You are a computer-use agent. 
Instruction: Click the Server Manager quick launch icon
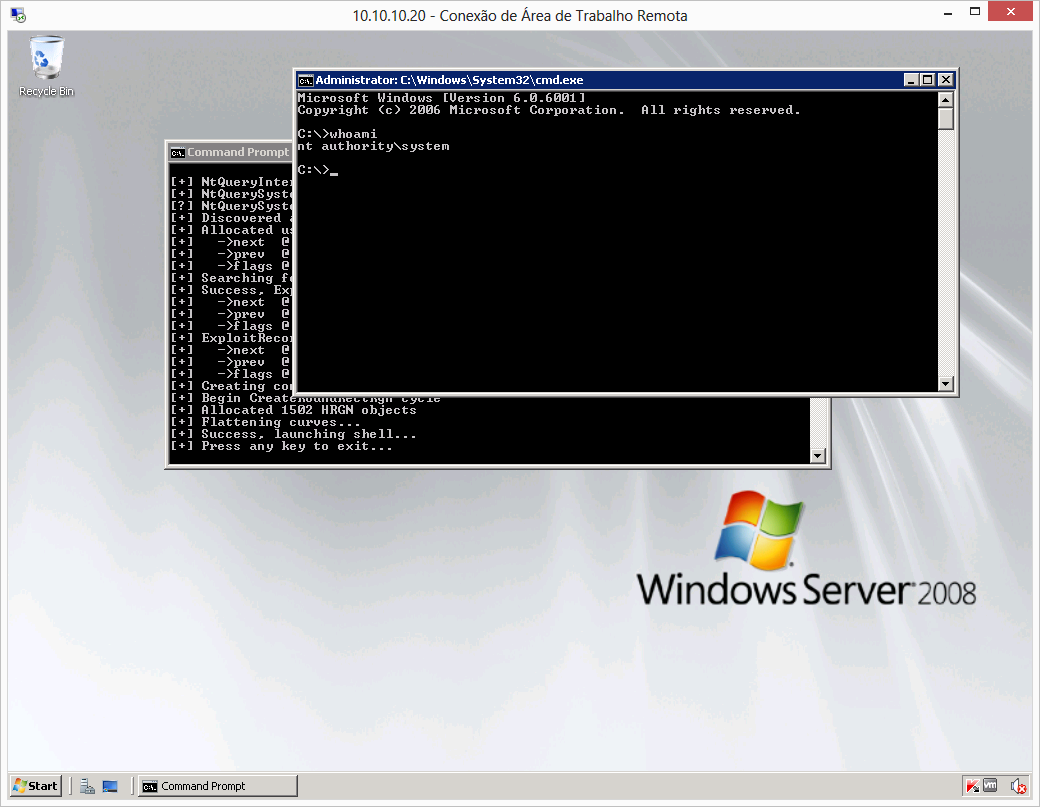[88, 786]
